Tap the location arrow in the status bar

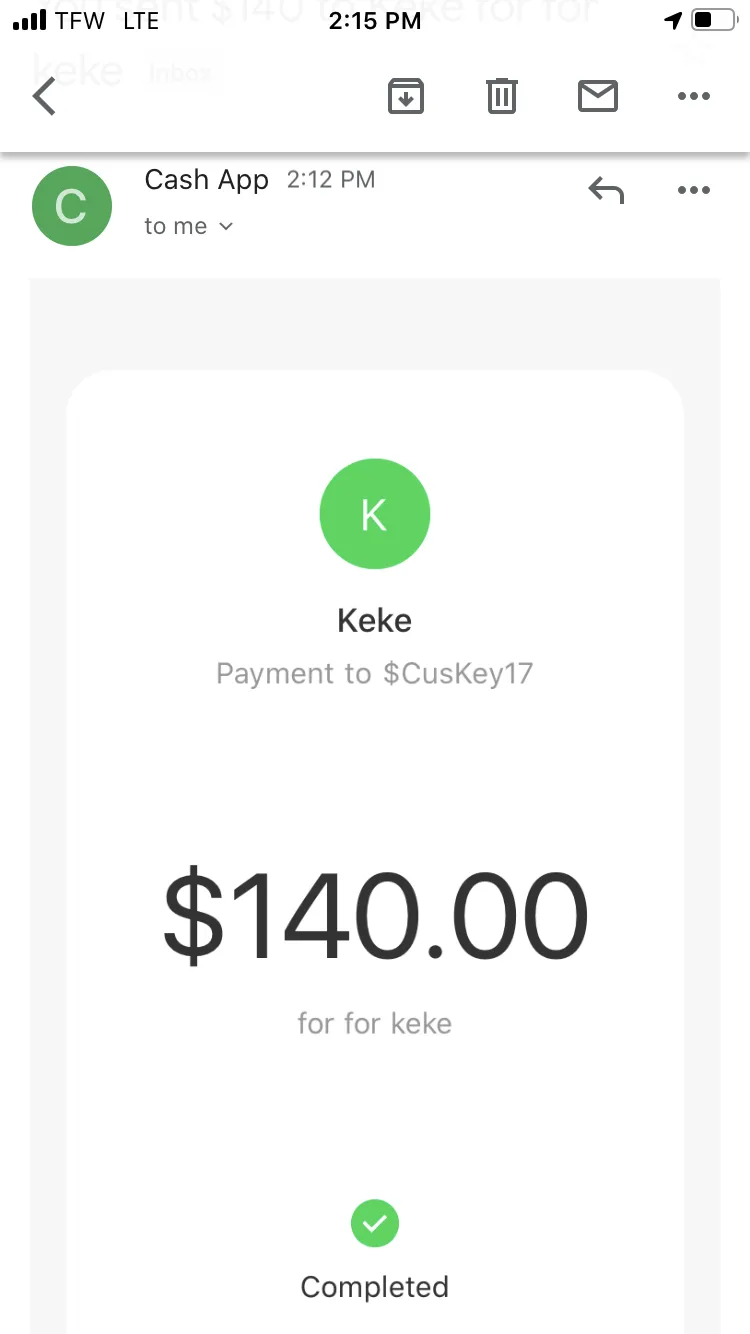pyautogui.click(x=674, y=21)
